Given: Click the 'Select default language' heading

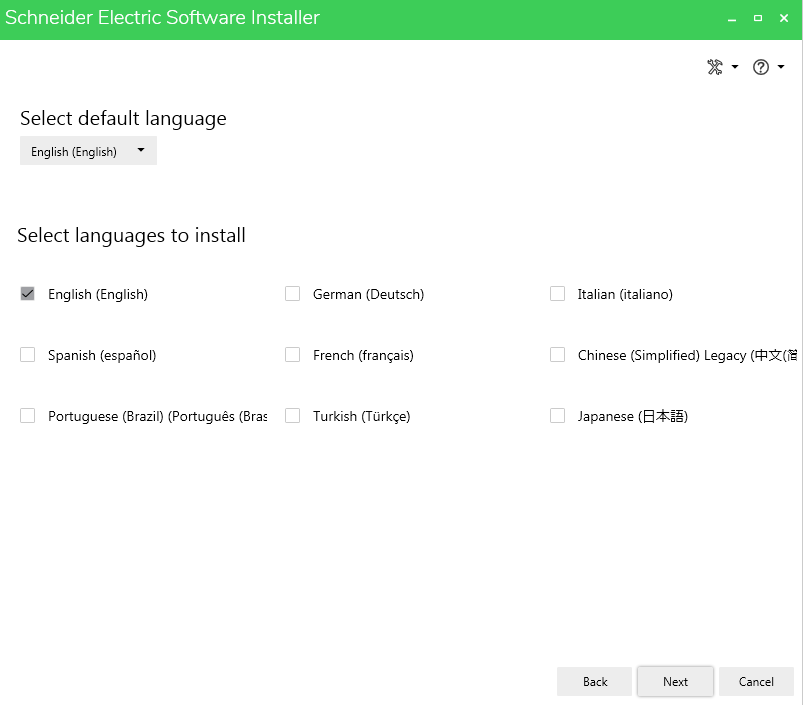Looking at the screenshot, I should tap(123, 119).
